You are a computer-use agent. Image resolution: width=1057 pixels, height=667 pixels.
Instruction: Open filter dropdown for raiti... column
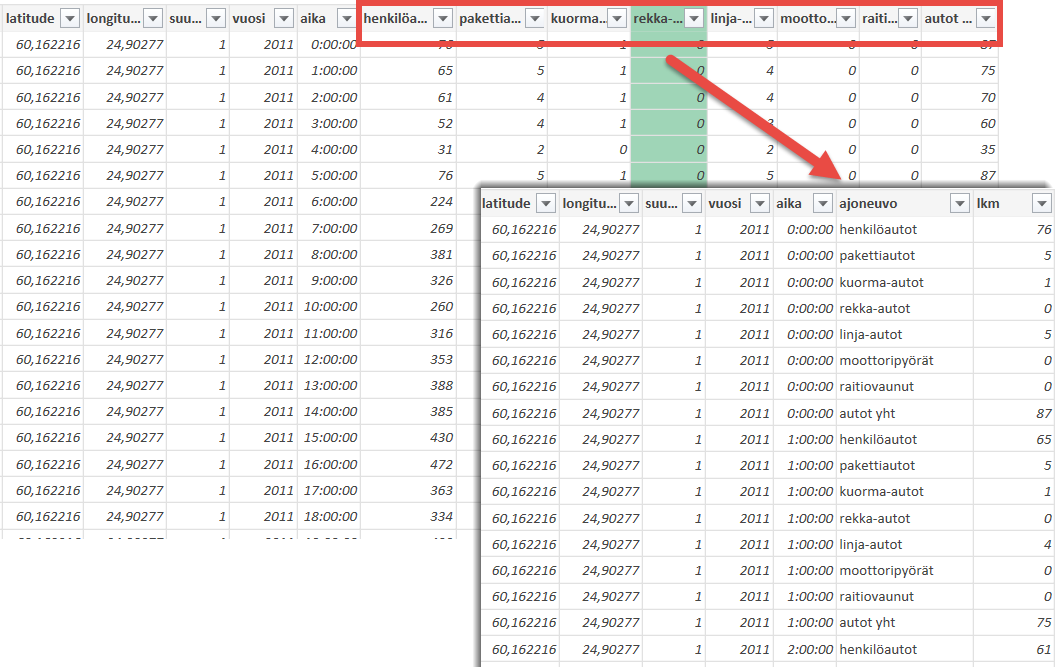907,18
